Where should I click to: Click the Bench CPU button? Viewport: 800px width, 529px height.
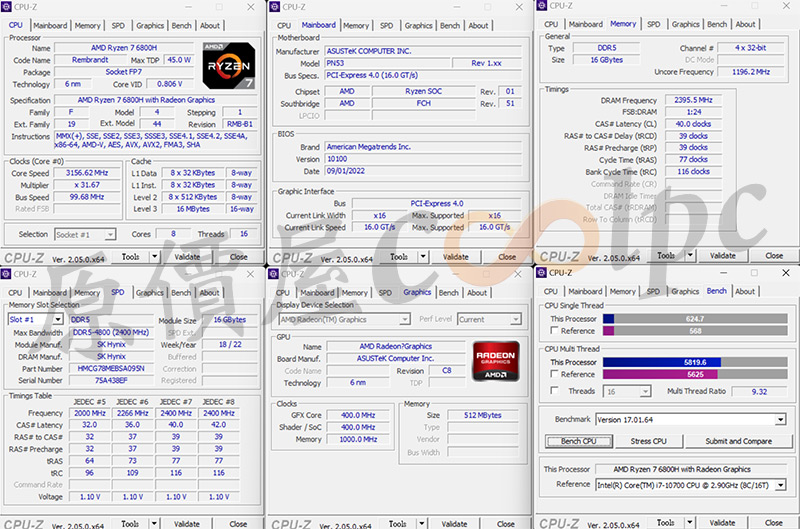click(x=579, y=441)
